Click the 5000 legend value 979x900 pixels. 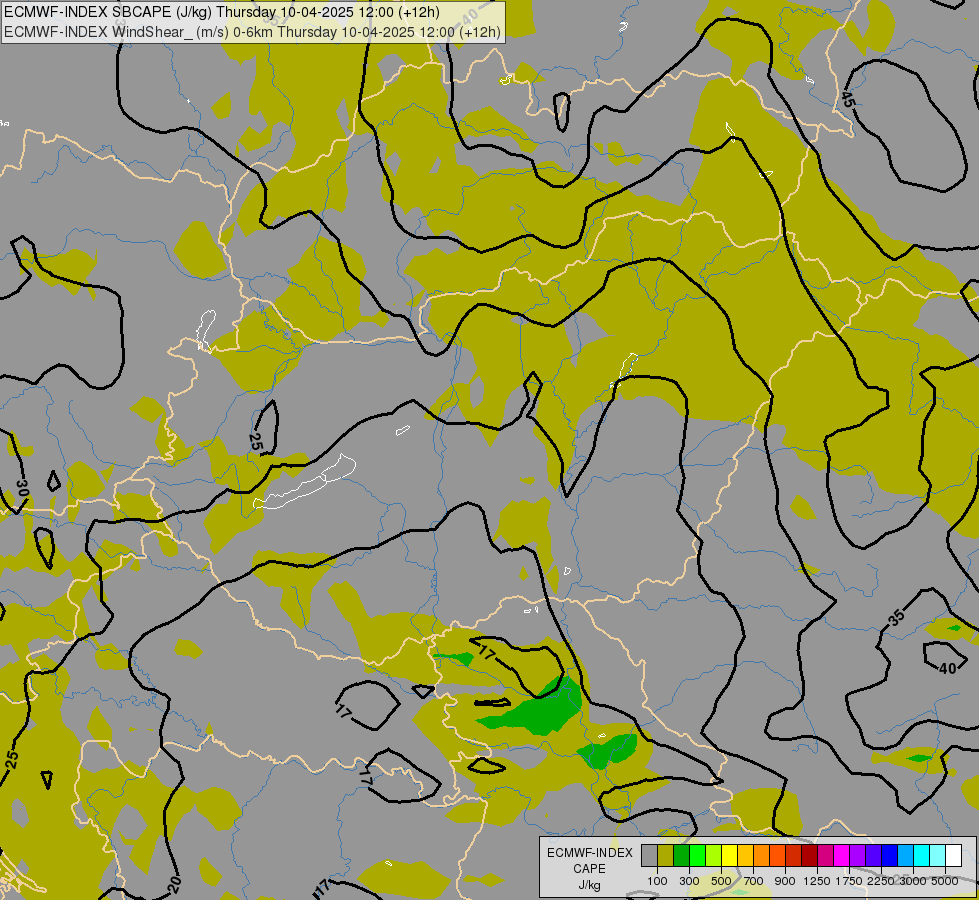pyautogui.click(x=945, y=881)
